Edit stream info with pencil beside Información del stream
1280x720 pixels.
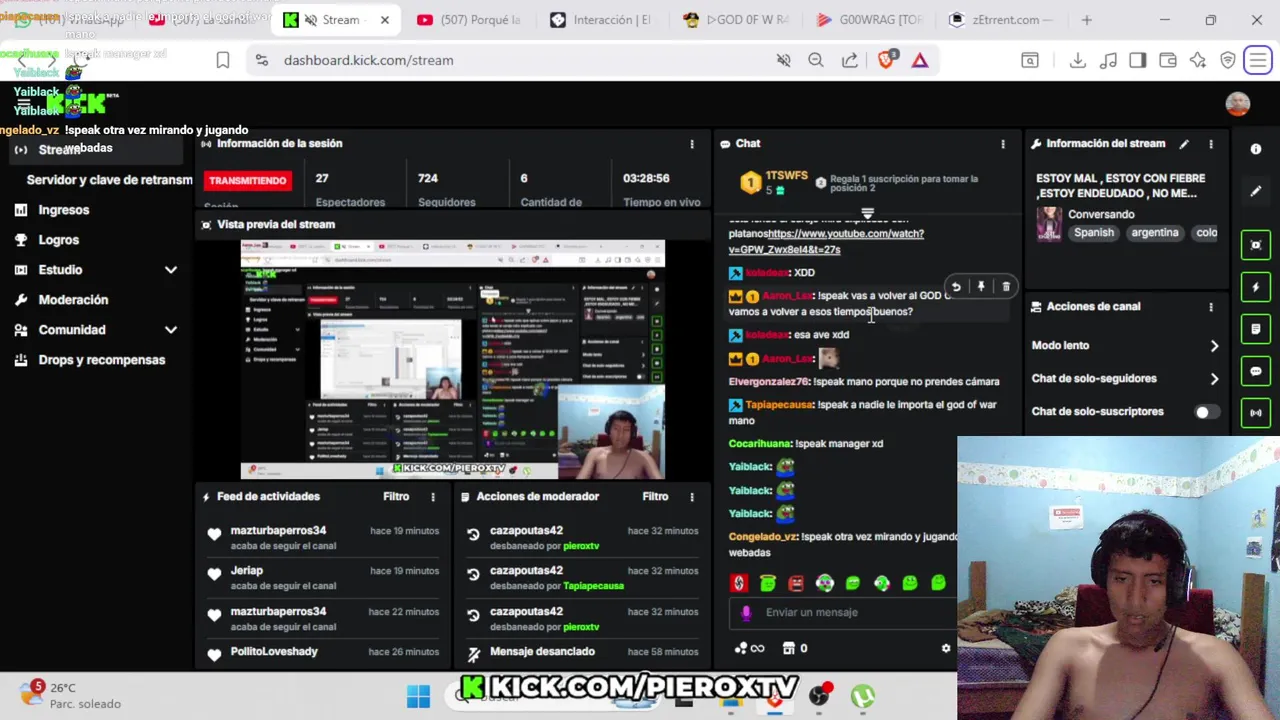tap(1184, 144)
